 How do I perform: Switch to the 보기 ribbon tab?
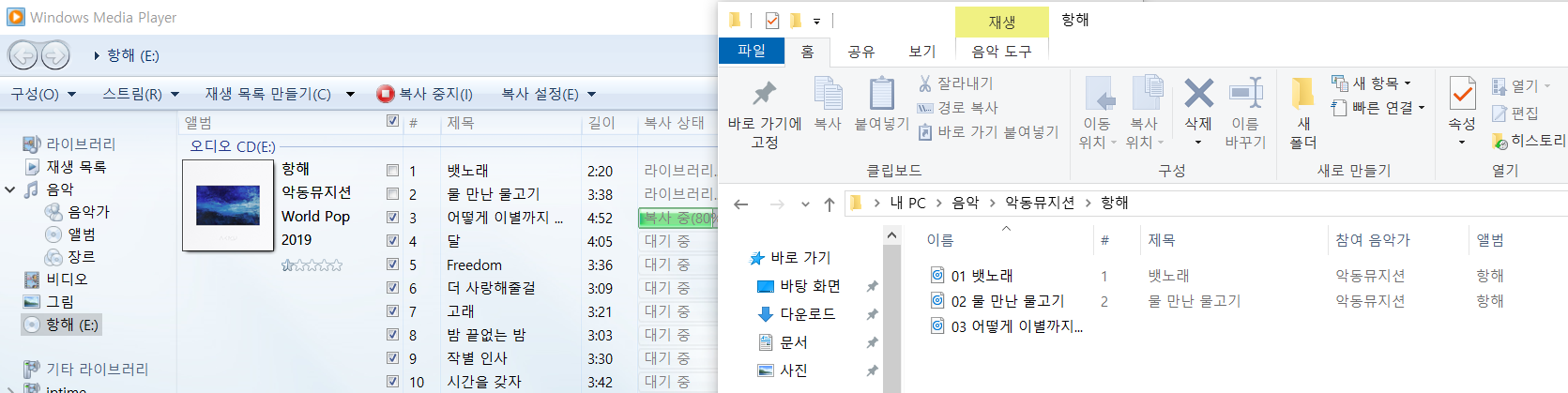[x=922, y=52]
